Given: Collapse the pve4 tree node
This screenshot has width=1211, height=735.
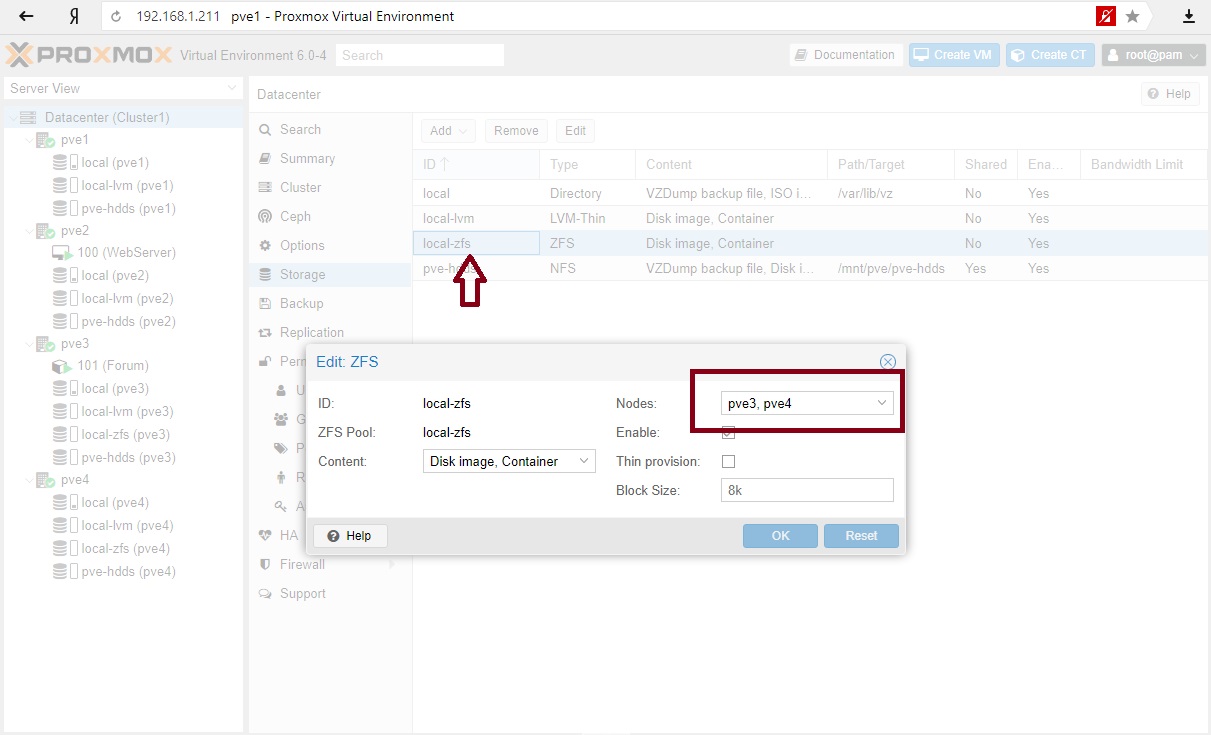Looking at the screenshot, I should pos(27,480).
